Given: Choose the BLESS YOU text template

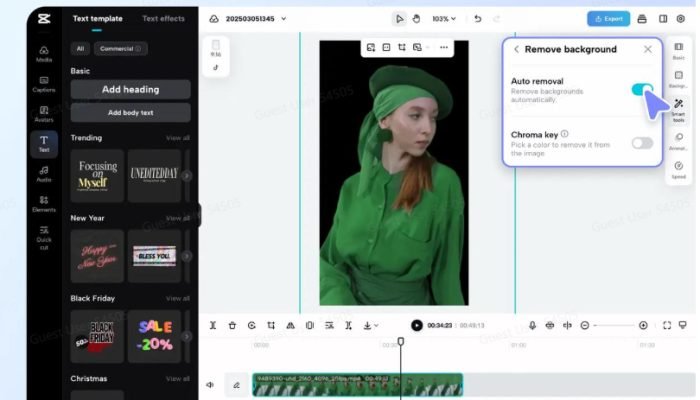Looking at the screenshot, I should pos(154,256).
